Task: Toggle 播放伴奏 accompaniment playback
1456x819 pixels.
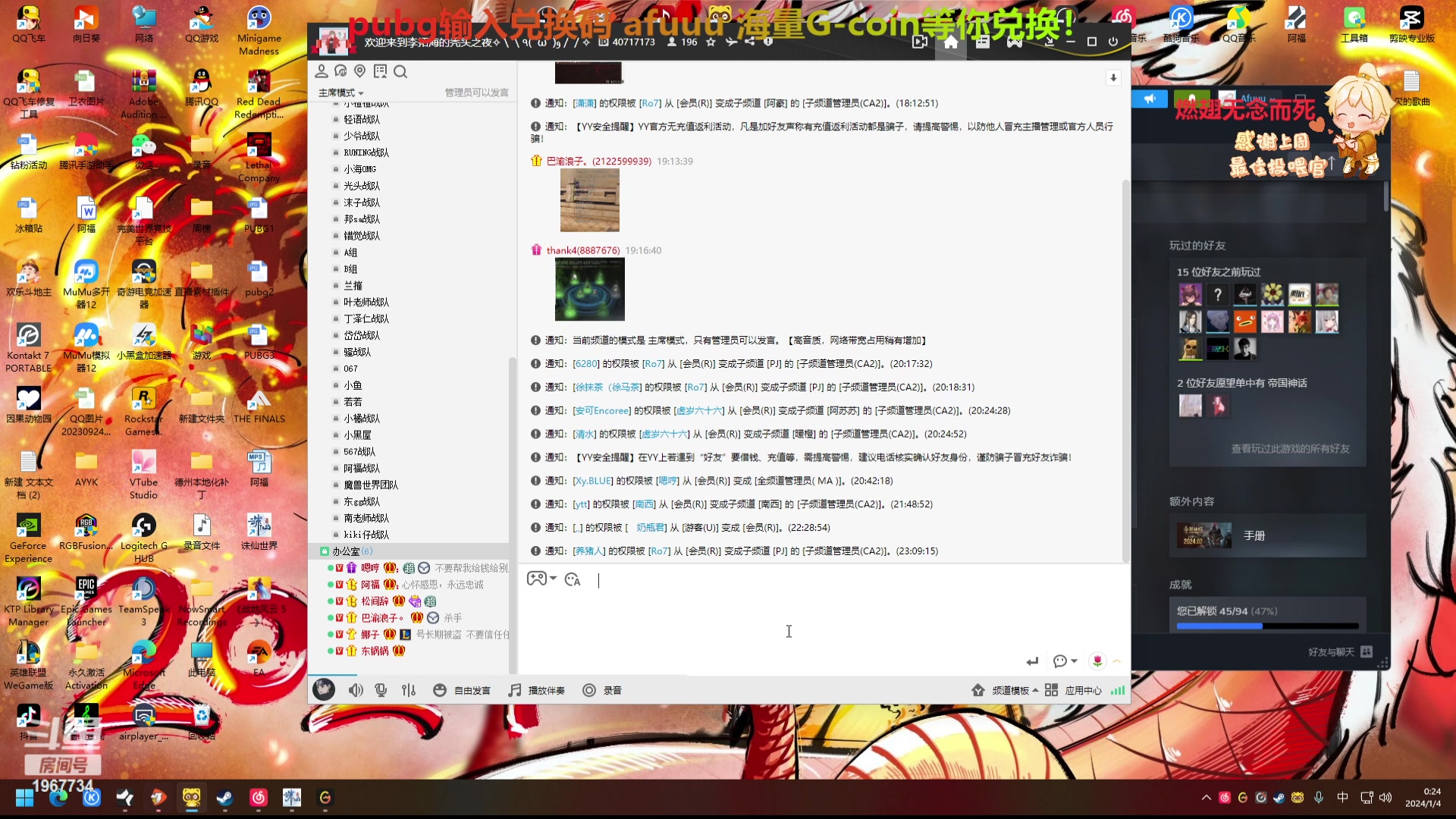Action: click(536, 690)
